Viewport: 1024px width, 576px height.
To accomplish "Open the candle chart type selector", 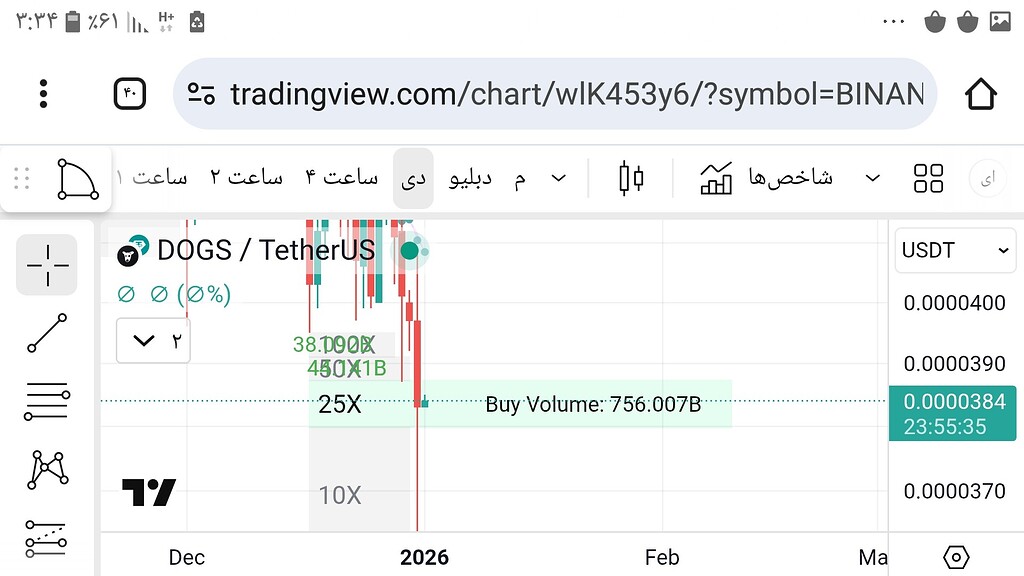I will 630,177.
